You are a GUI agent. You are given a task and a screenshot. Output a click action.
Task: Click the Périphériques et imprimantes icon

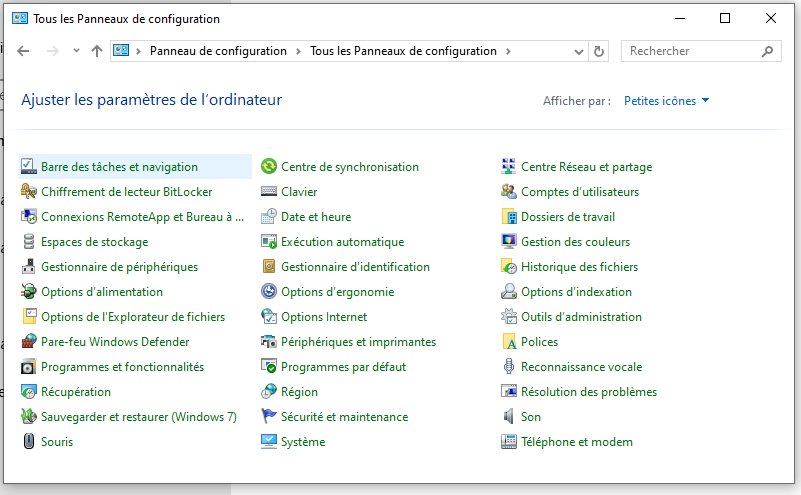(x=269, y=342)
